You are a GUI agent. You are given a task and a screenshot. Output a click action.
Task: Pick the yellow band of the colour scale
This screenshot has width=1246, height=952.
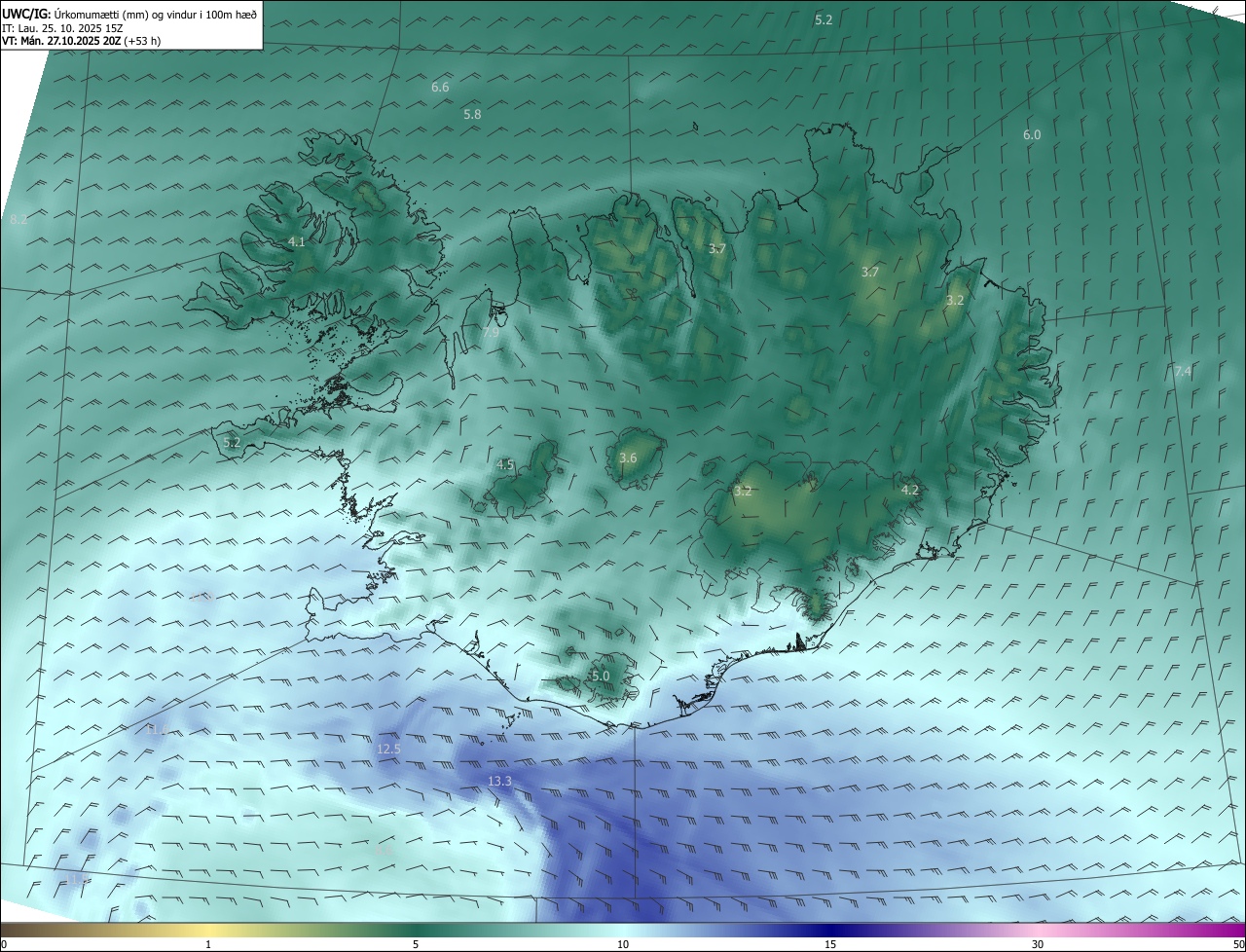coord(208,930)
